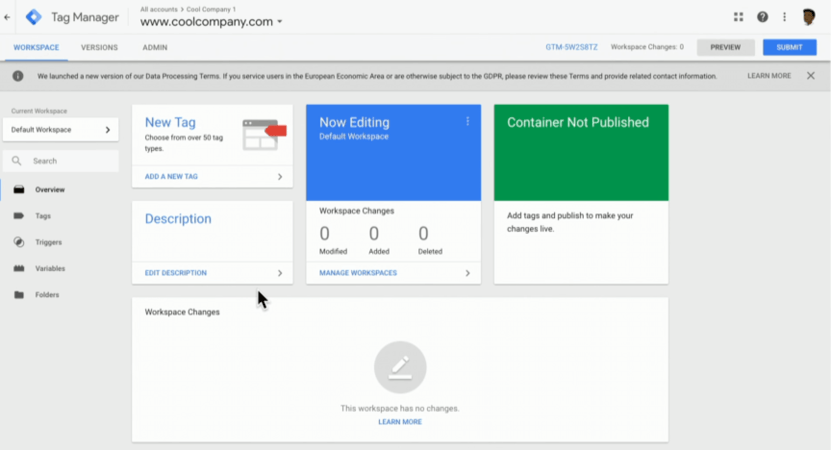
Task: Click the Overview sidebar icon
Action: [x=19, y=189]
